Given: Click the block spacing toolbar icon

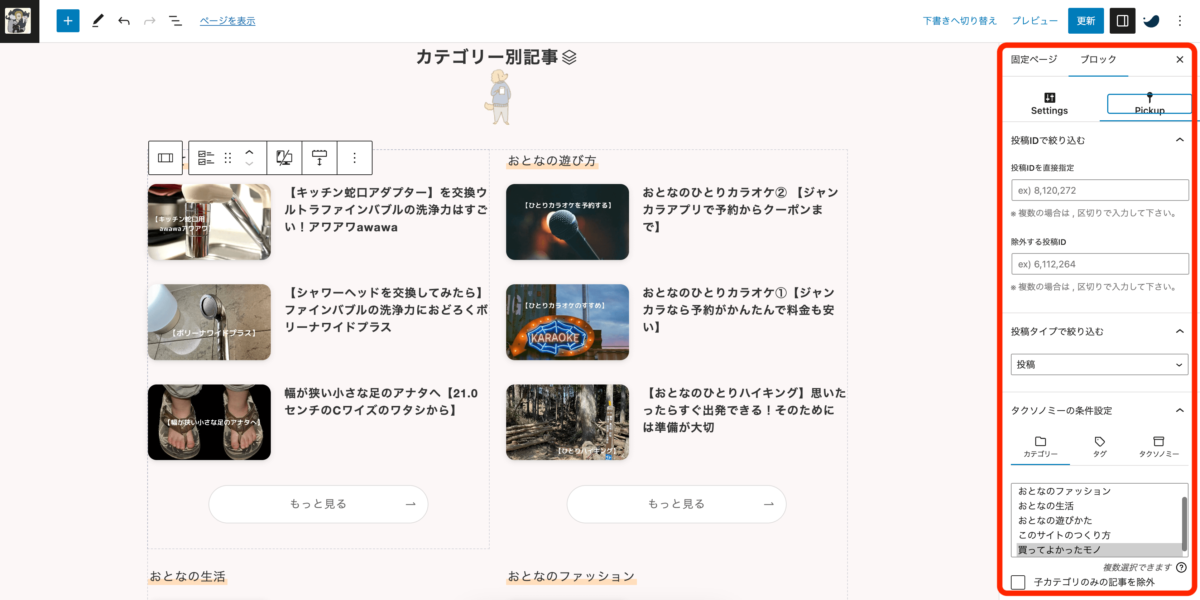Looking at the screenshot, I should pyautogui.click(x=320, y=158).
